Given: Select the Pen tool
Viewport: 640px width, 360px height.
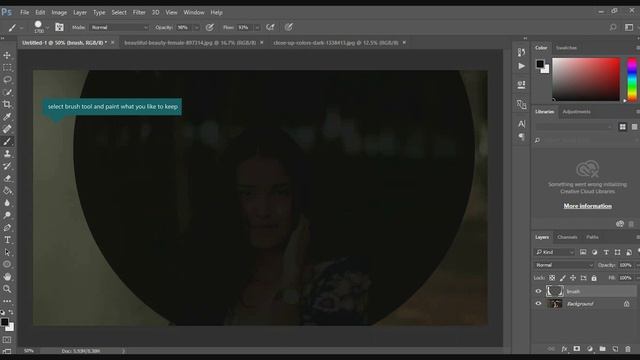Looking at the screenshot, I should pos(7,228).
